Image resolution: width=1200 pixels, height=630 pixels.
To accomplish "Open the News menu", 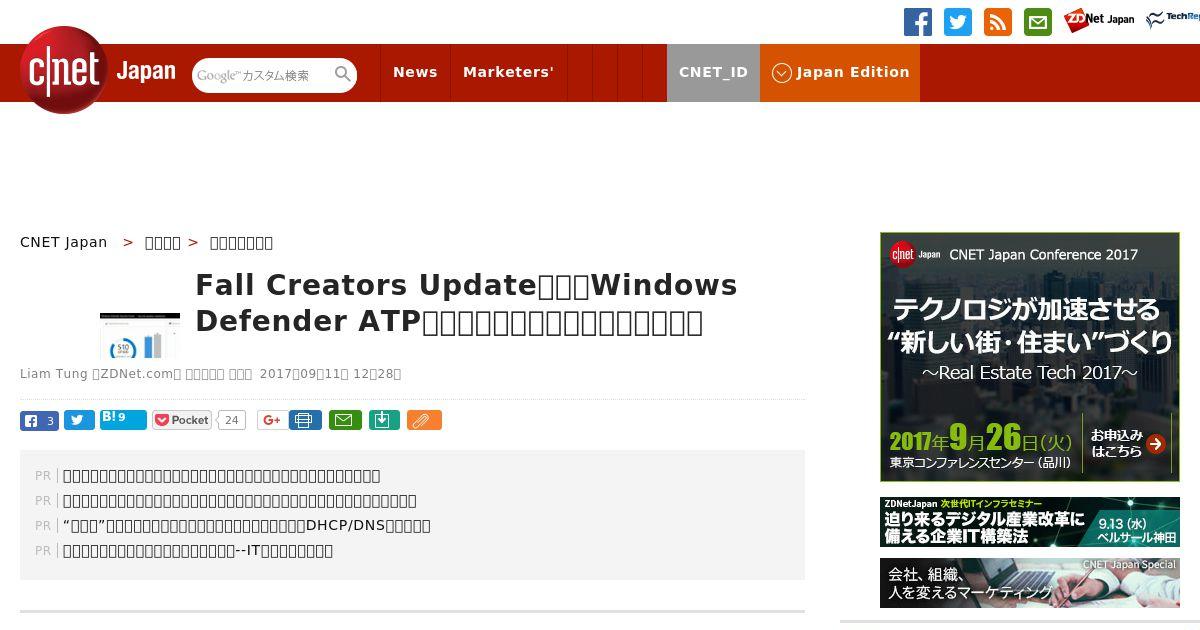I will pyautogui.click(x=415, y=72).
